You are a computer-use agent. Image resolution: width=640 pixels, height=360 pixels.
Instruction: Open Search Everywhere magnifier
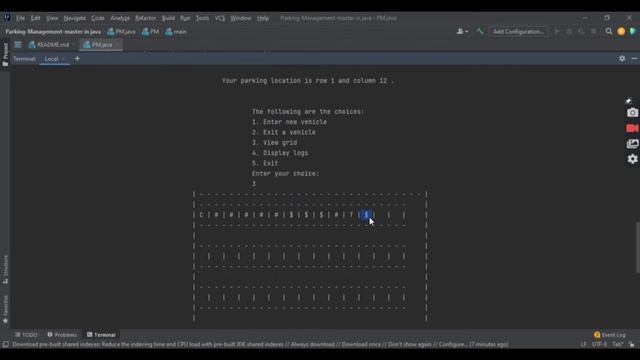tap(609, 31)
